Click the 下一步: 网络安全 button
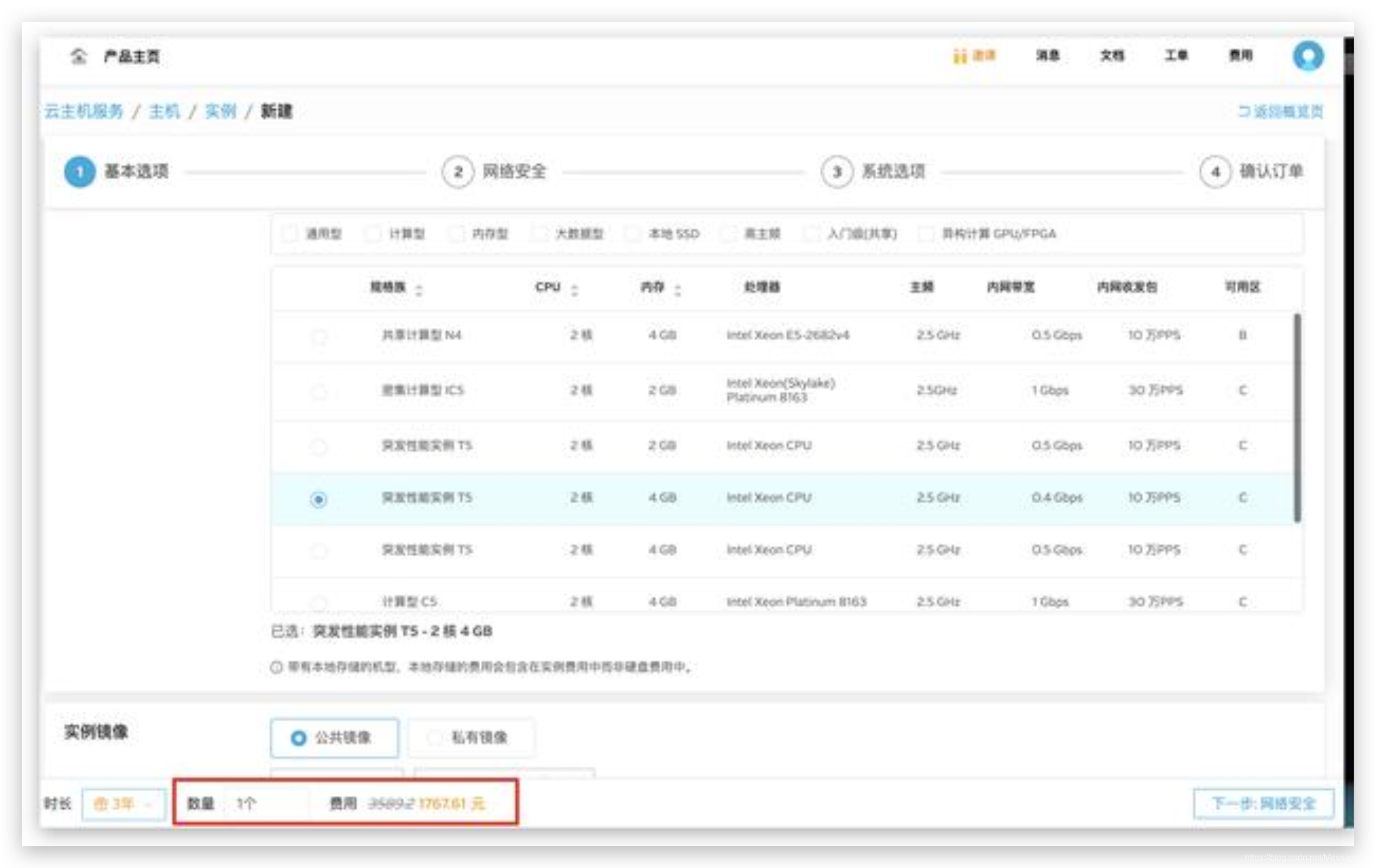 (x=1263, y=804)
